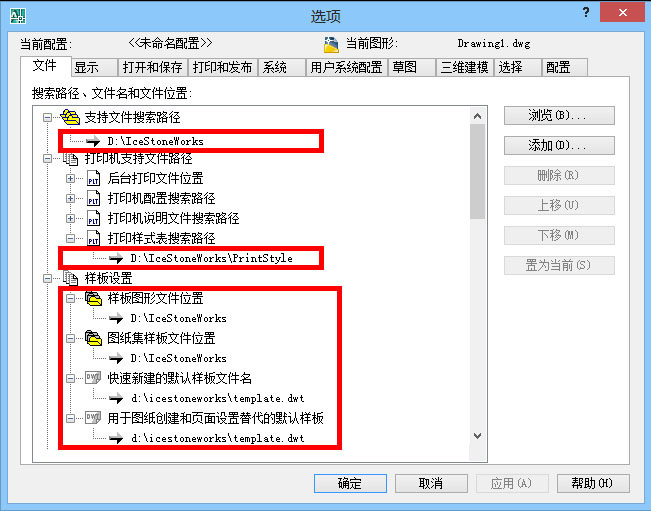Viewport: 651px width, 511px height.
Task: Switch to the 显示 tab
Action: (94, 67)
